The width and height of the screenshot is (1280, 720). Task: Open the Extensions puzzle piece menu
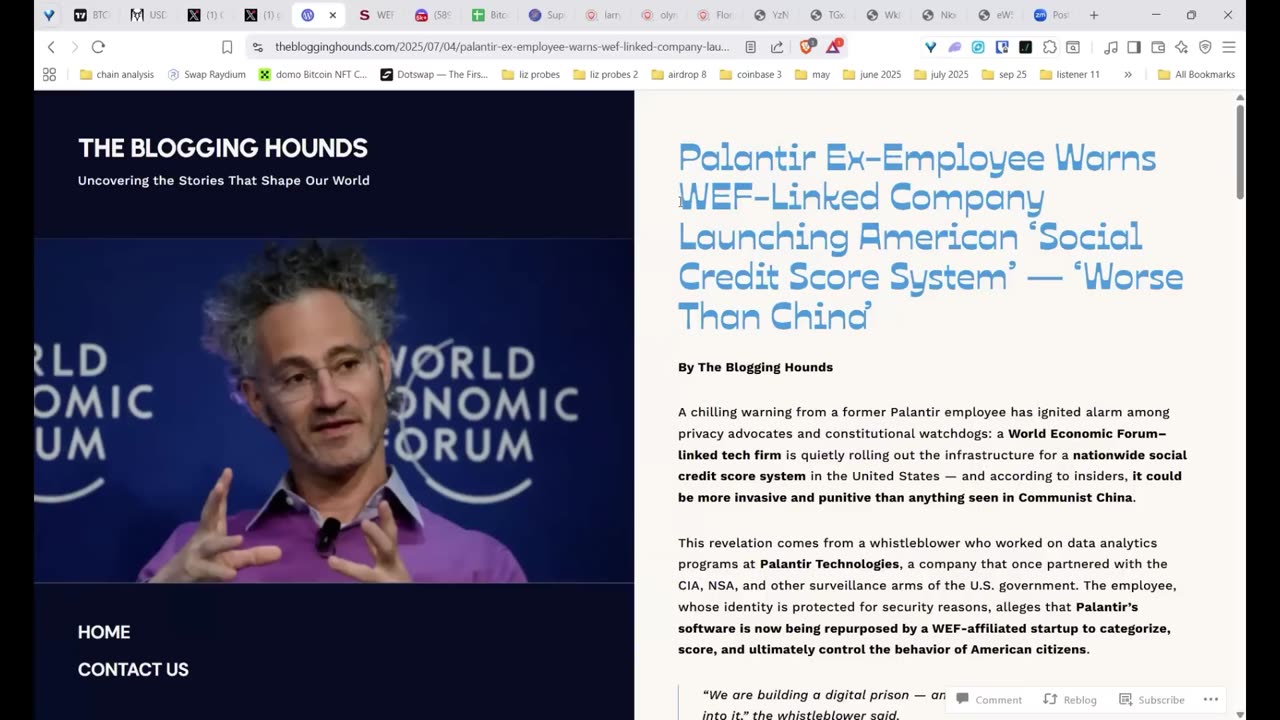pos(1049,47)
